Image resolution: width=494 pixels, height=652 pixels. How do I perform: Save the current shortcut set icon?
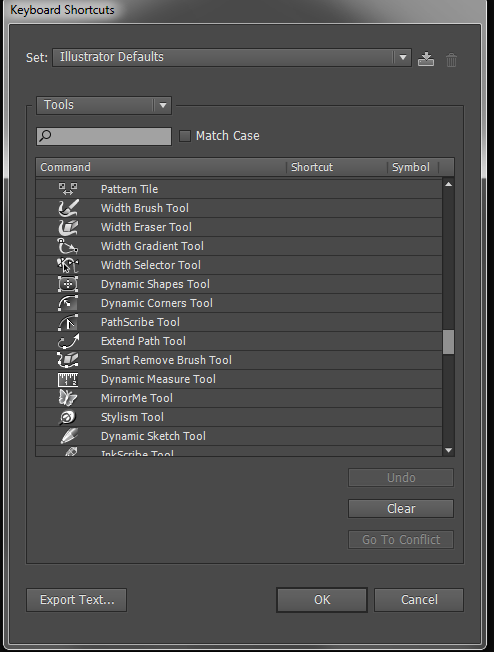pyautogui.click(x=426, y=59)
